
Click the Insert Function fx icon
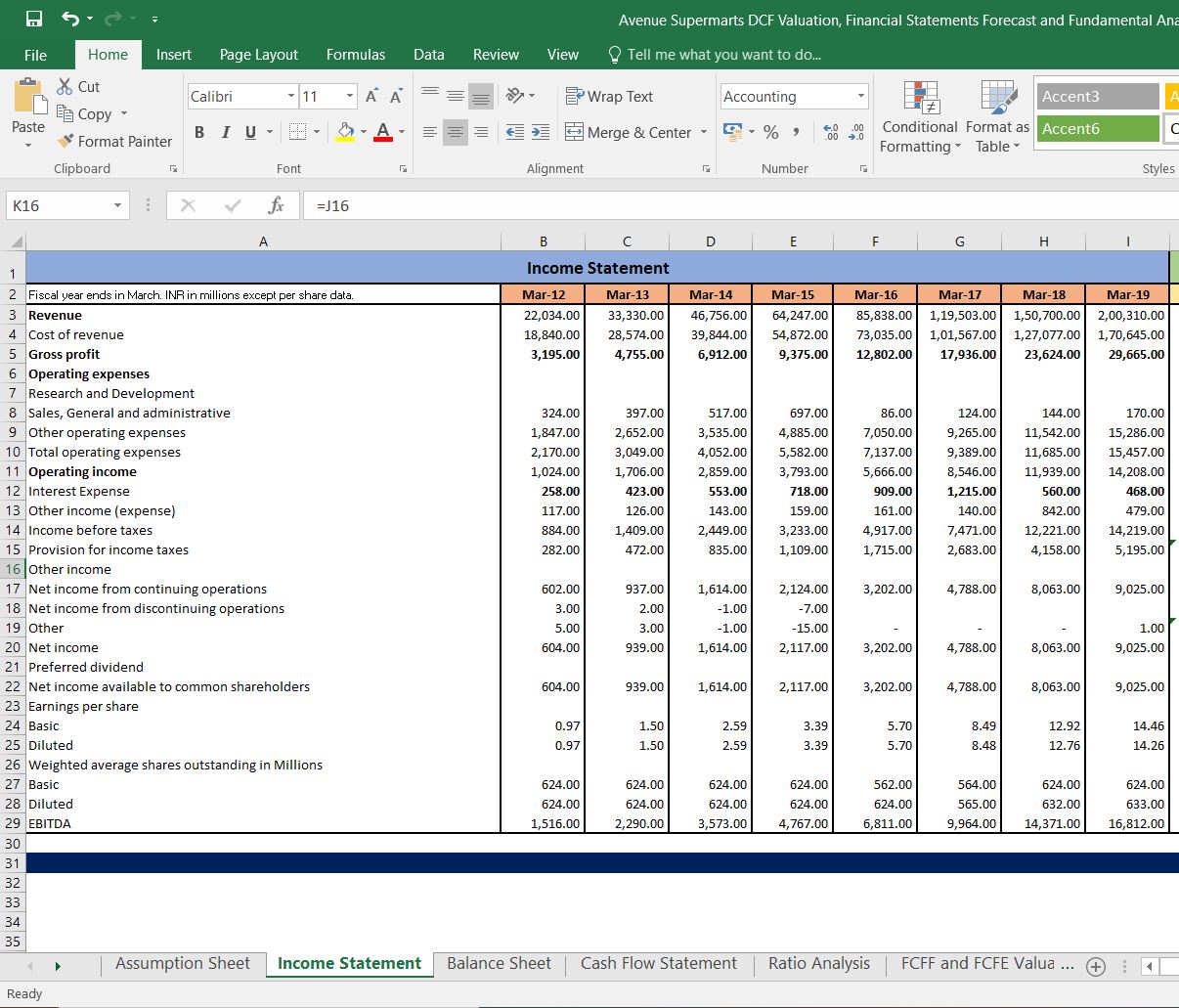pos(277,205)
